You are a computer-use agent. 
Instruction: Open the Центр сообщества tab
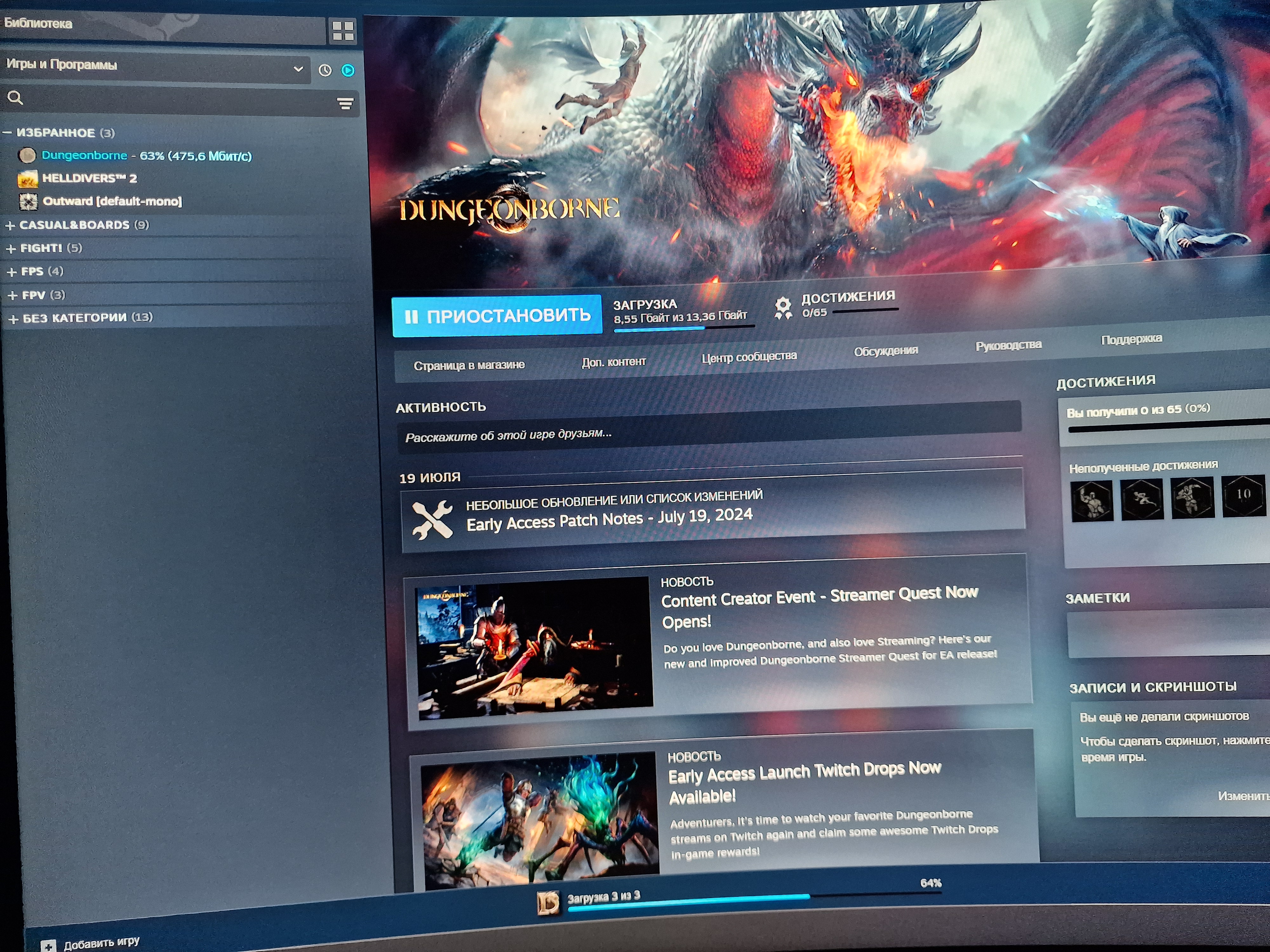point(749,357)
